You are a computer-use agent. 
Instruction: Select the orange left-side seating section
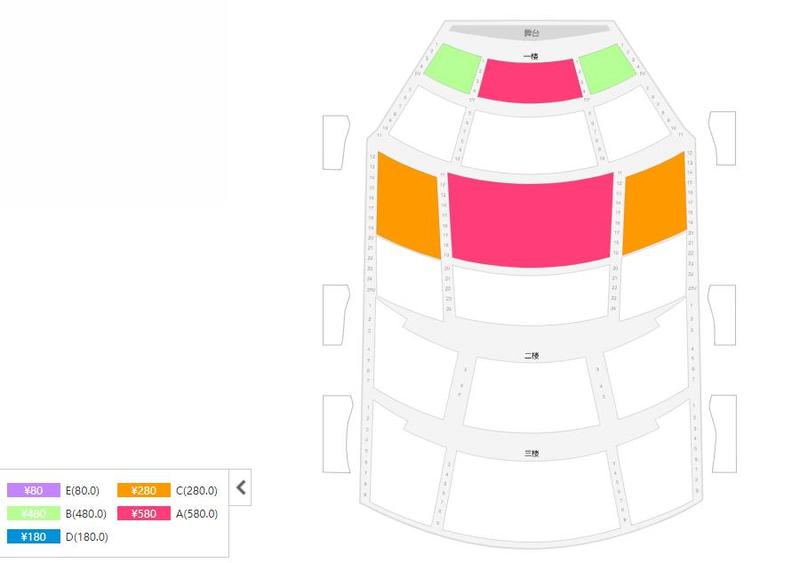tap(407, 207)
